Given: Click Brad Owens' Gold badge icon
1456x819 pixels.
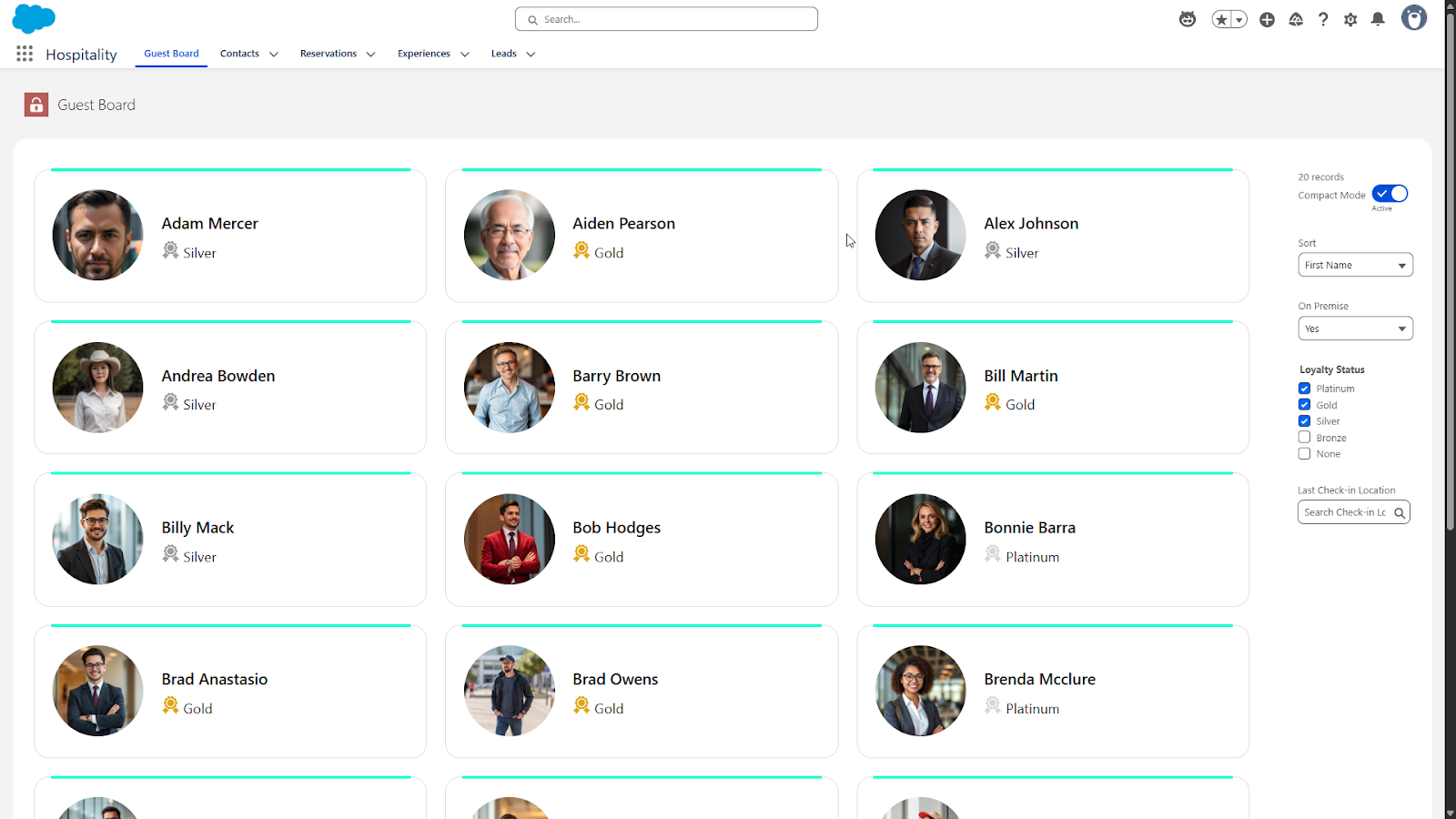Looking at the screenshot, I should tap(581, 706).
